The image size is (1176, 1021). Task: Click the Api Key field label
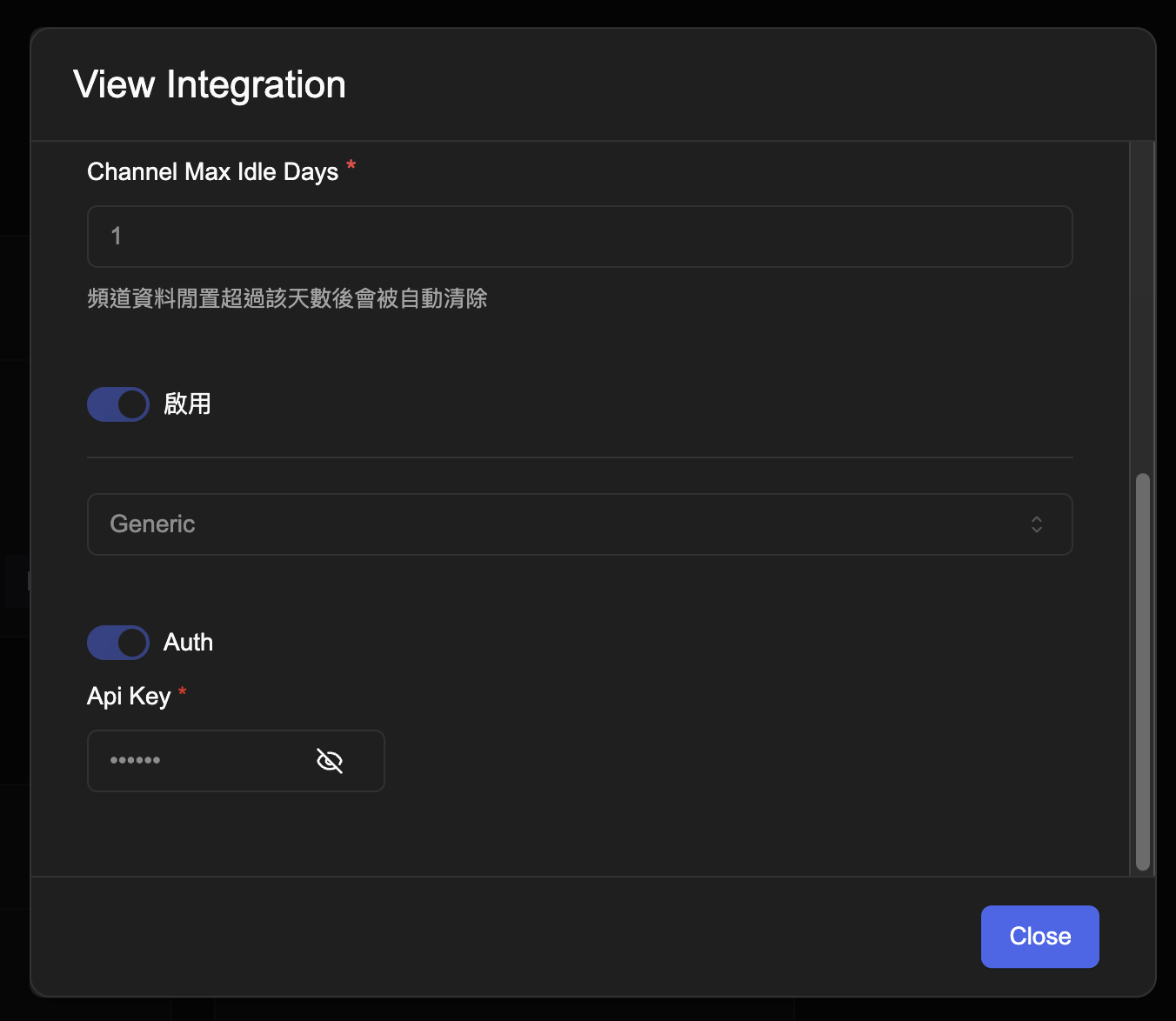[129, 697]
